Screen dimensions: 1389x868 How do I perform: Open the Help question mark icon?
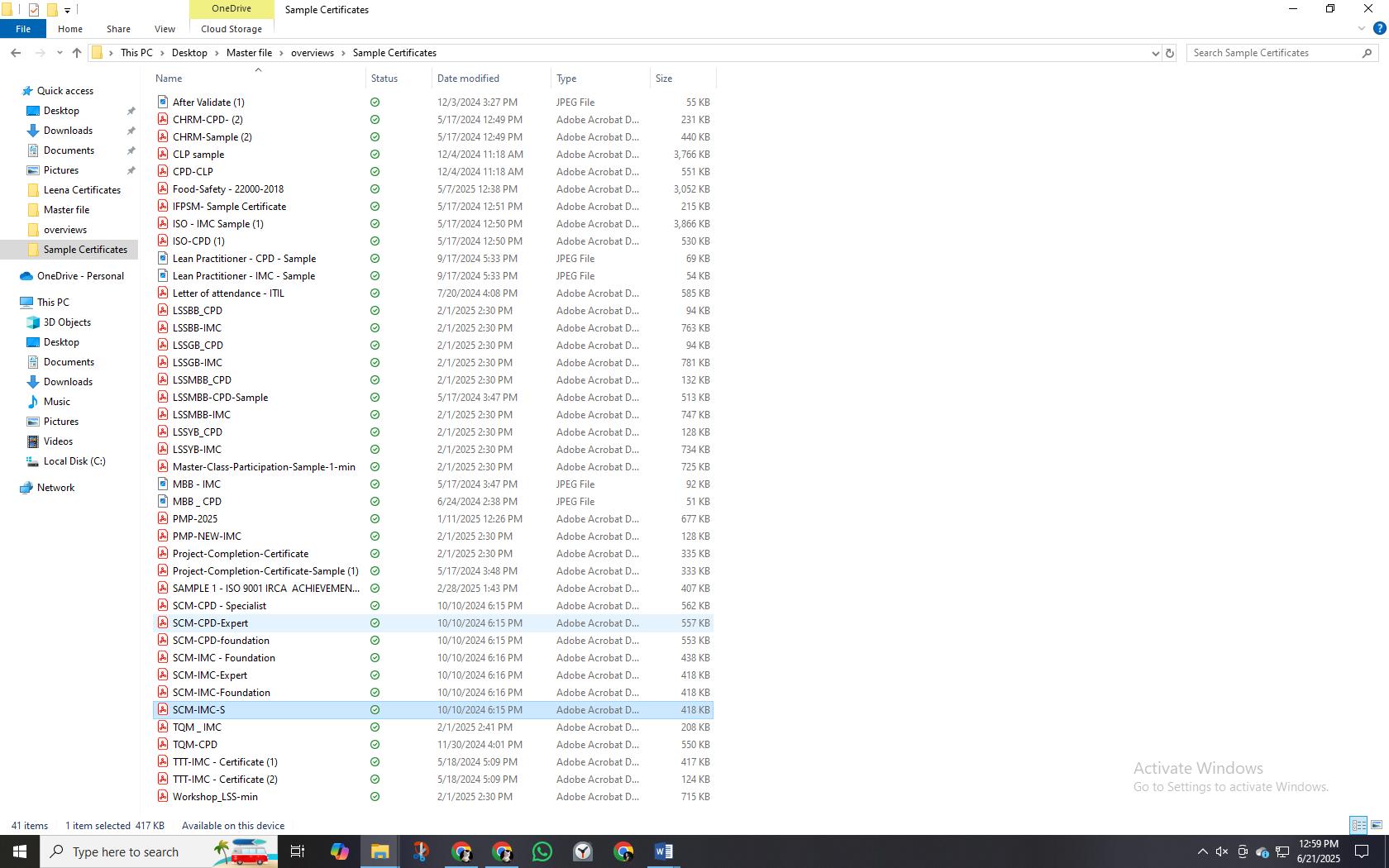(1379, 28)
